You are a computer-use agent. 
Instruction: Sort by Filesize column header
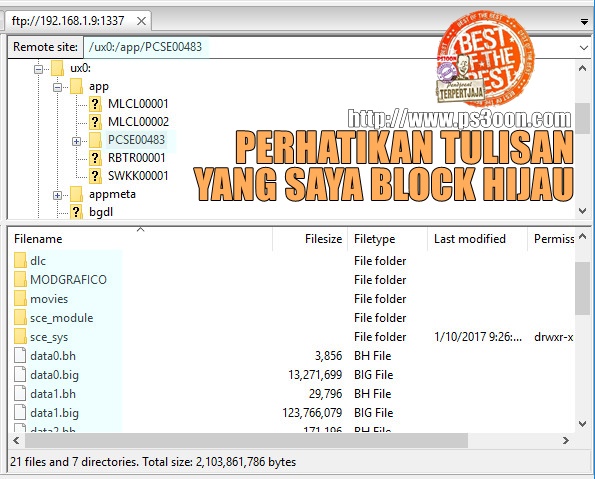310,239
